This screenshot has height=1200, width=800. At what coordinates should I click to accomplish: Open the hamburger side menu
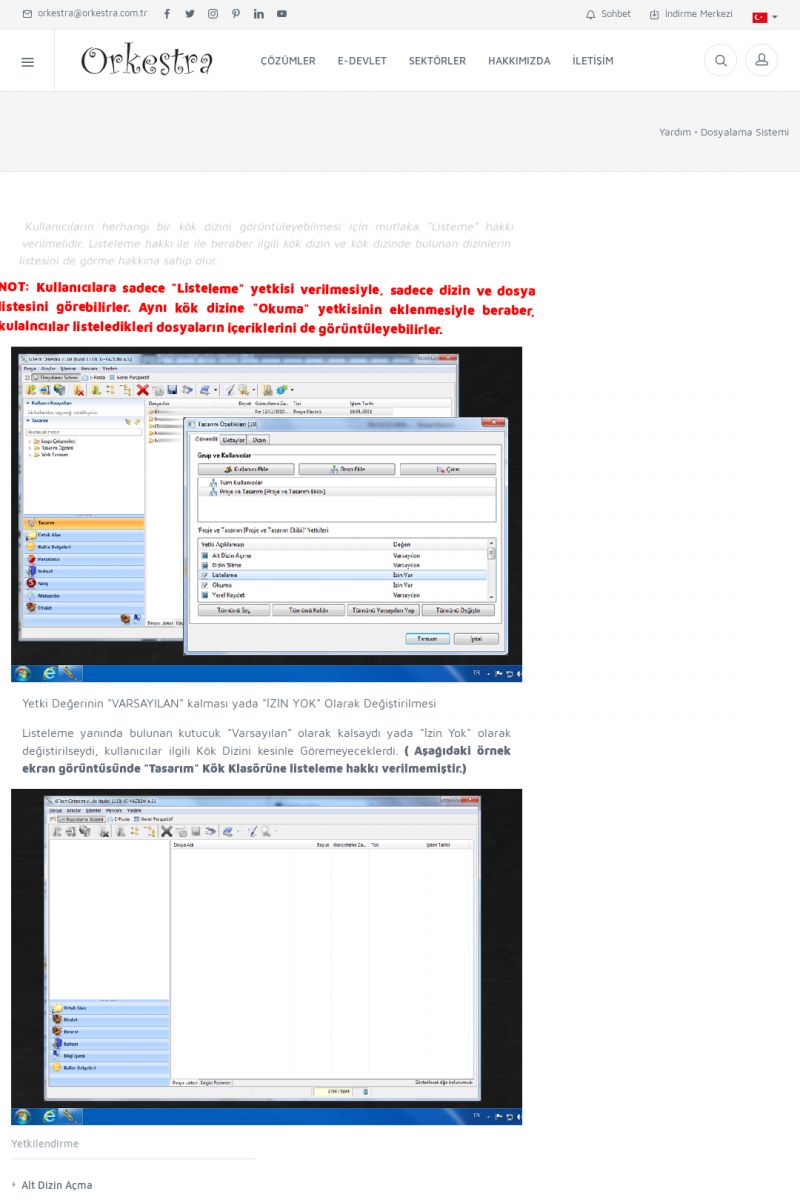pyautogui.click(x=27, y=62)
